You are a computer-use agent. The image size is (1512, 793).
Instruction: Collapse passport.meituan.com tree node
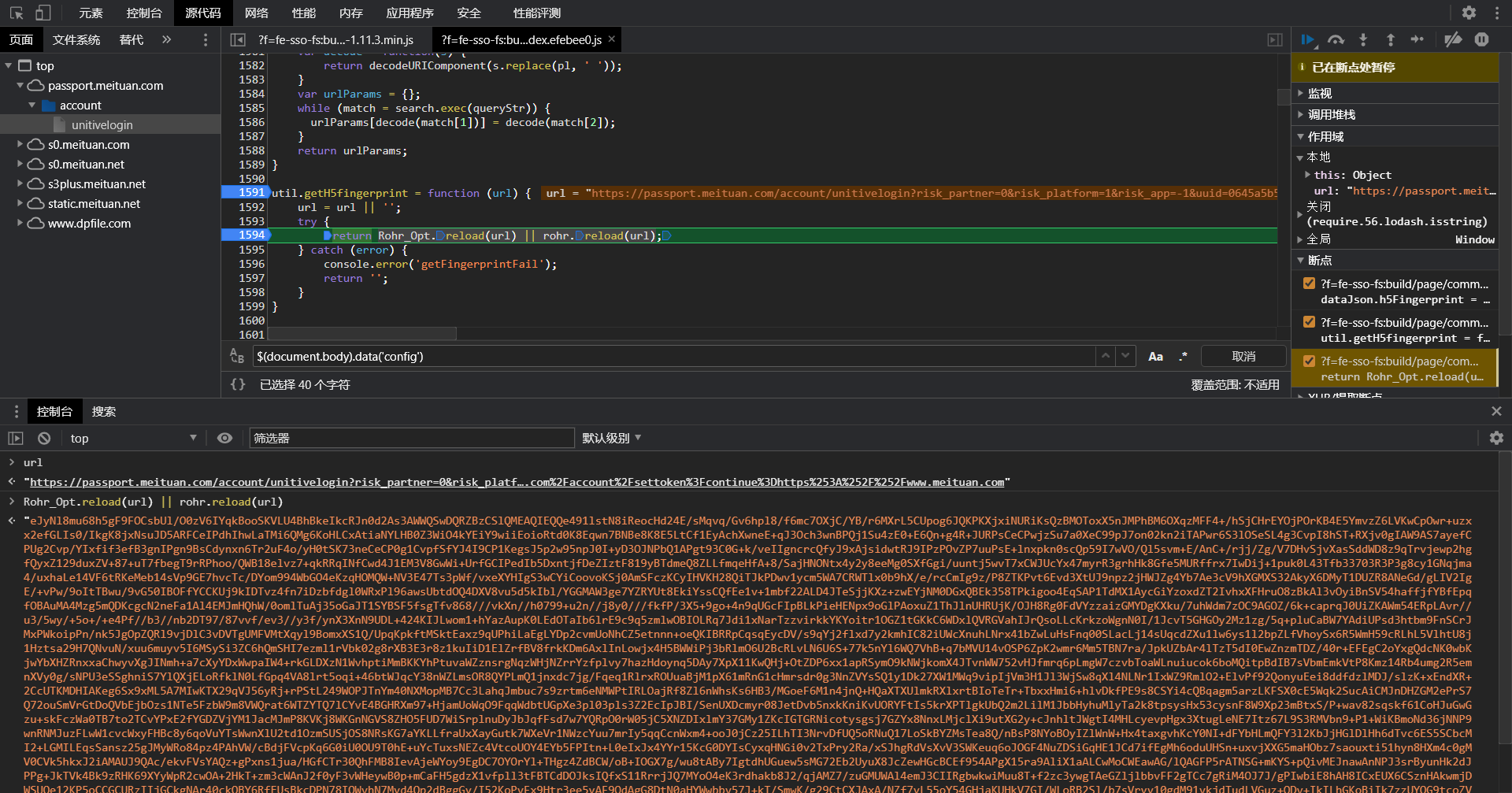click(x=20, y=85)
